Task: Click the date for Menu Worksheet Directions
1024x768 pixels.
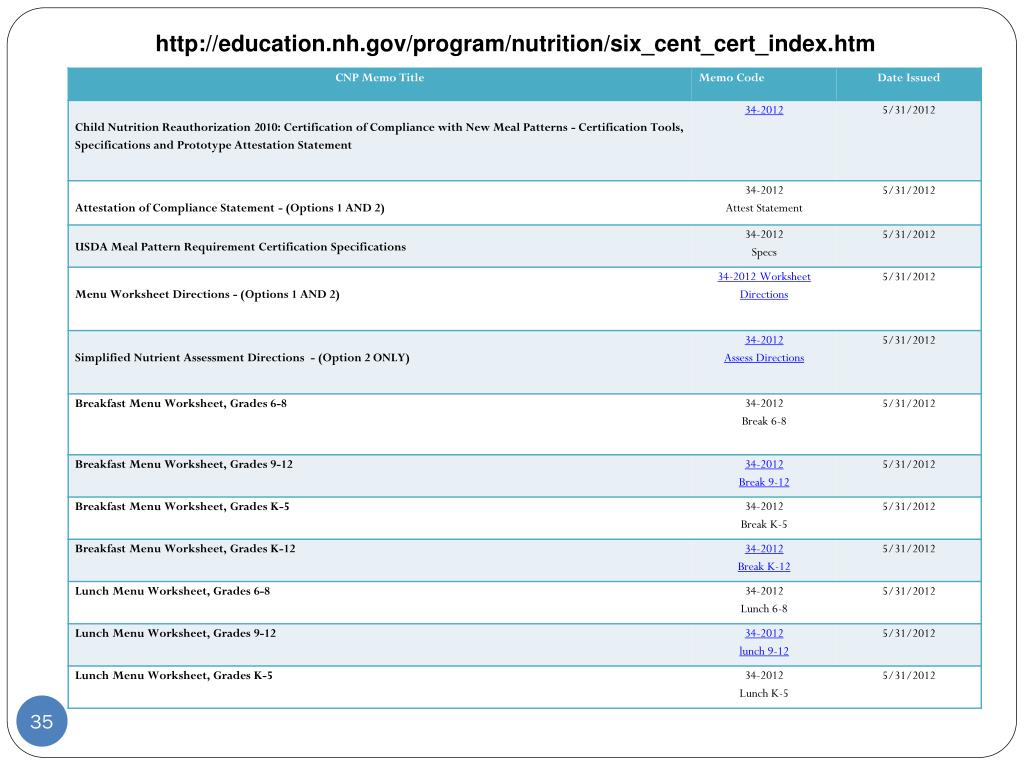Action: click(908, 277)
